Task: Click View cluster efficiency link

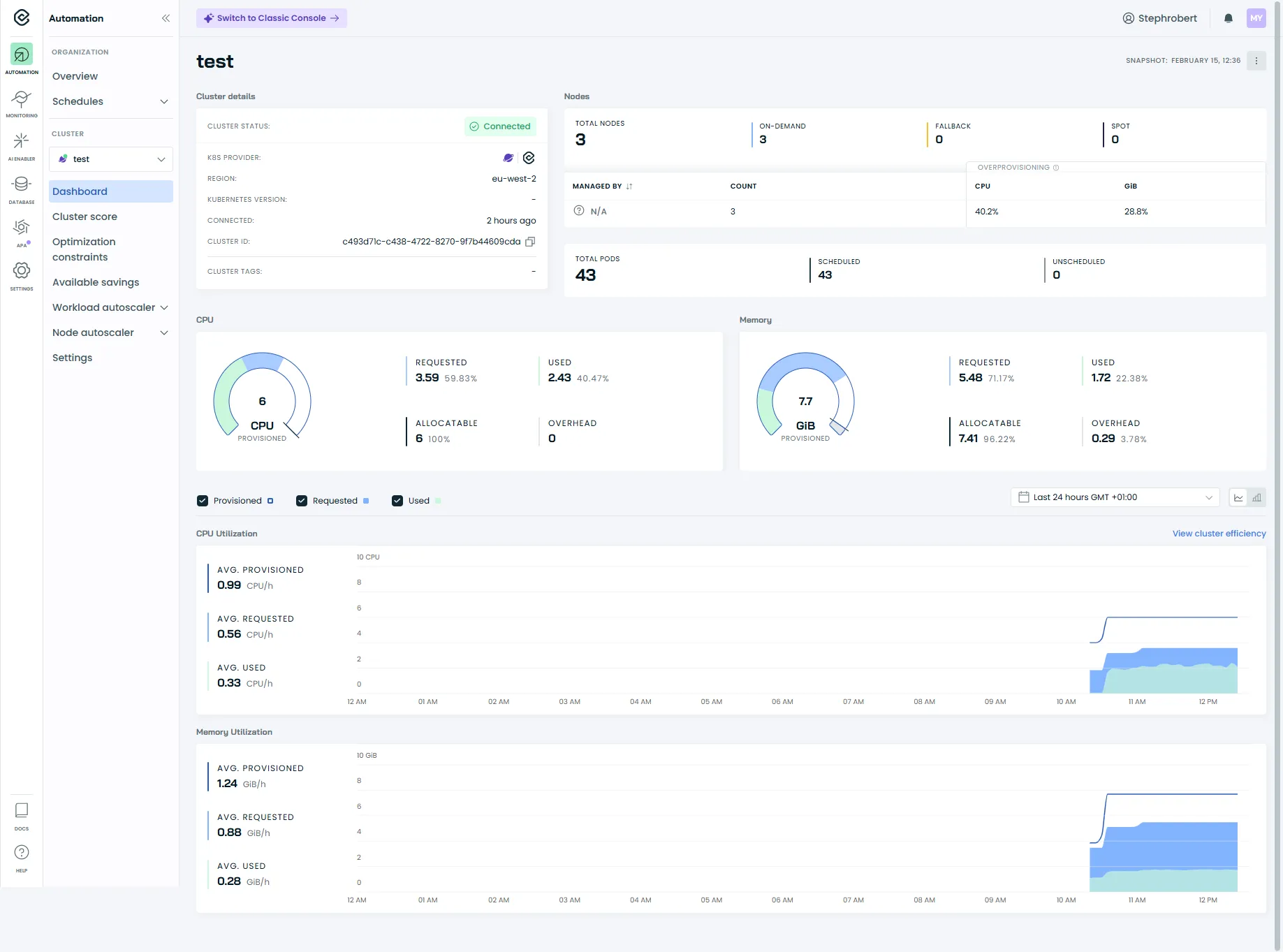Action: click(1218, 533)
